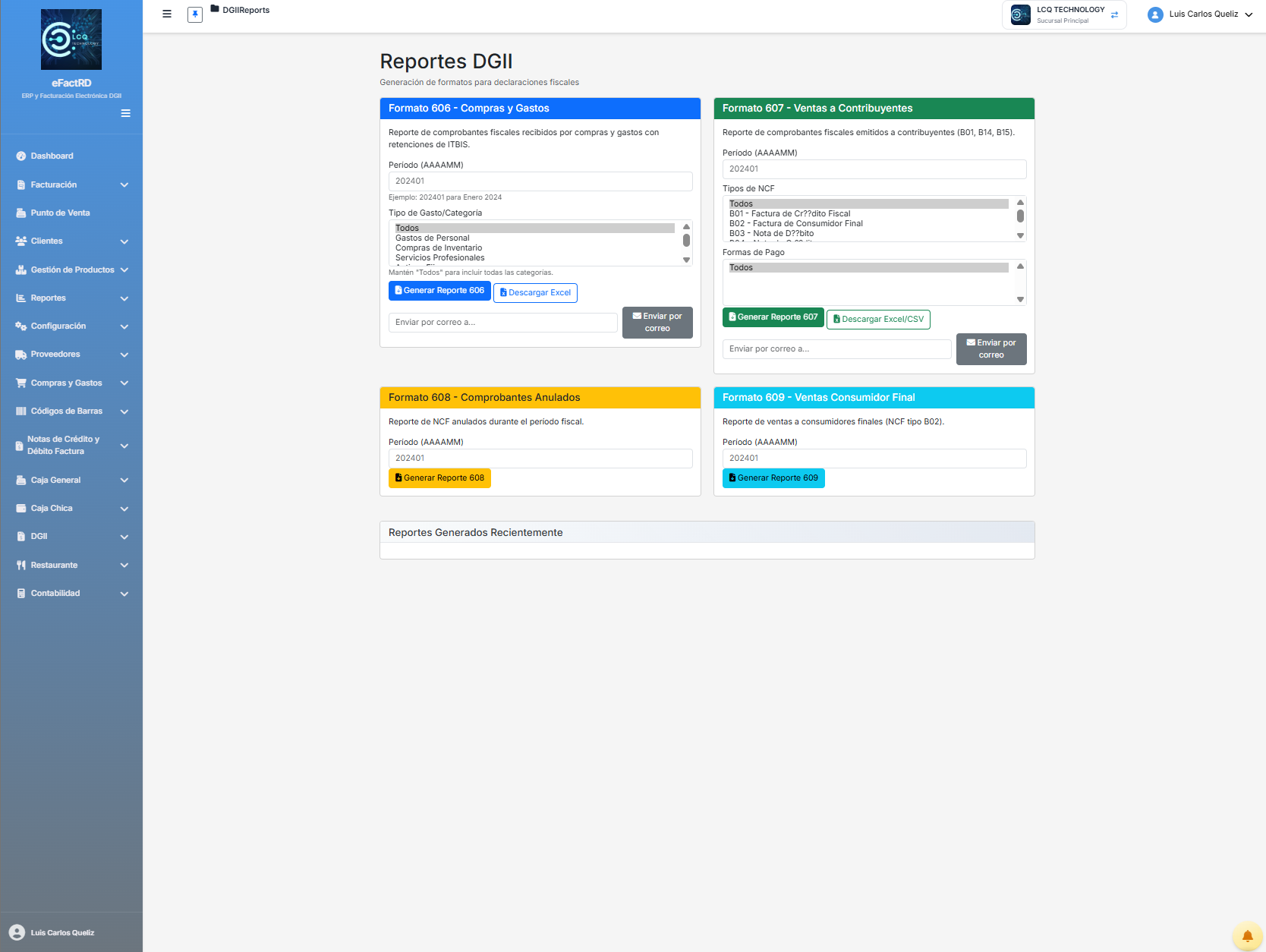
Task: Click the Formato 609 Periodo input field
Action: [874, 458]
